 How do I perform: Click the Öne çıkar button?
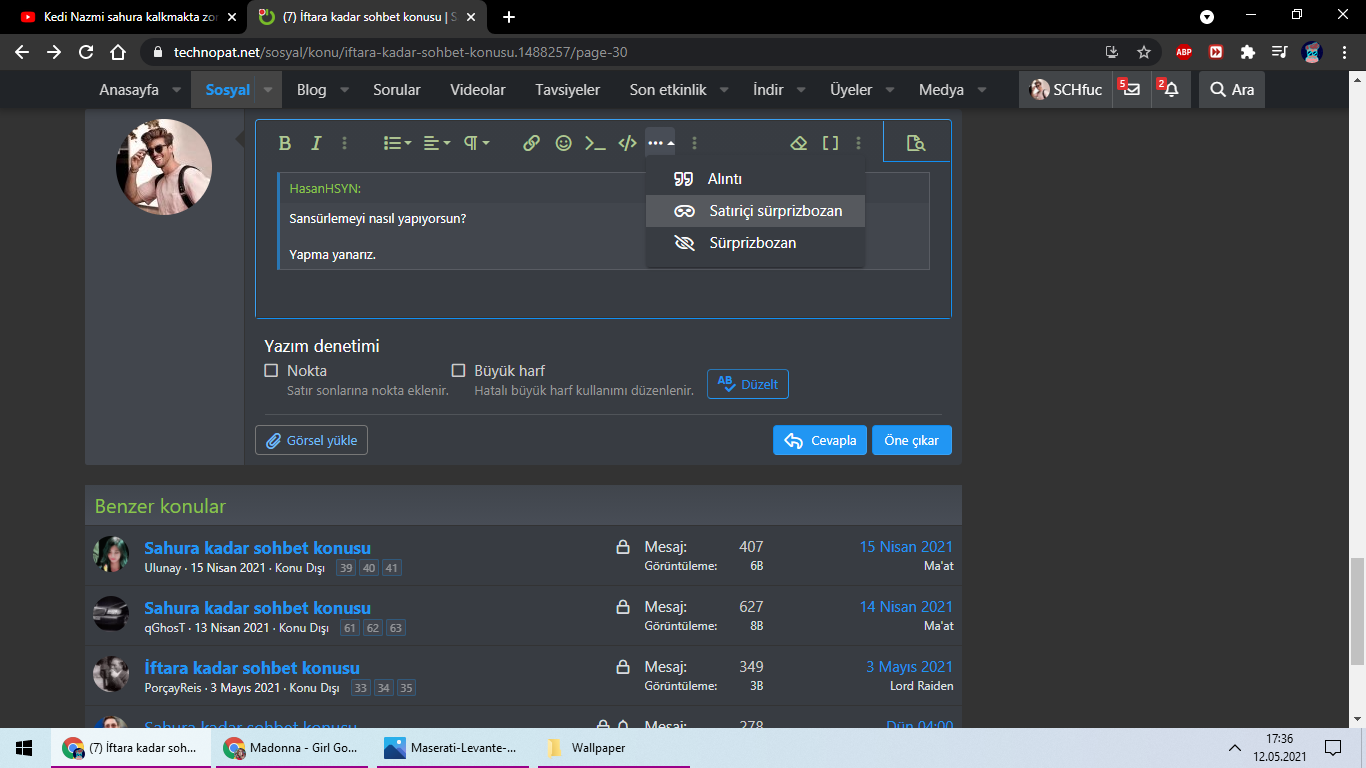pyautogui.click(x=912, y=440)
